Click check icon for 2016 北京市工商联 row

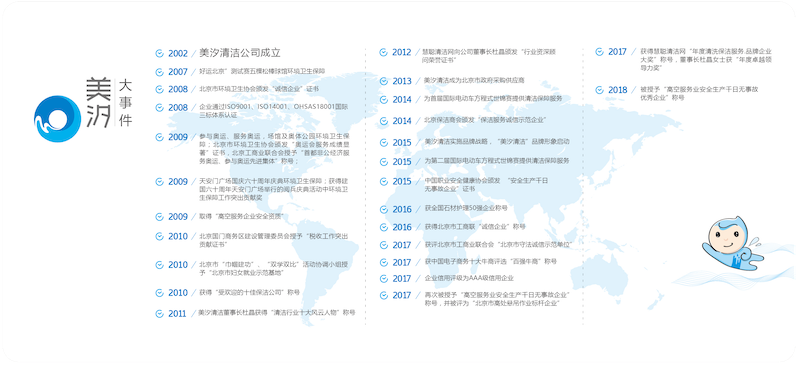pos(383,227)
